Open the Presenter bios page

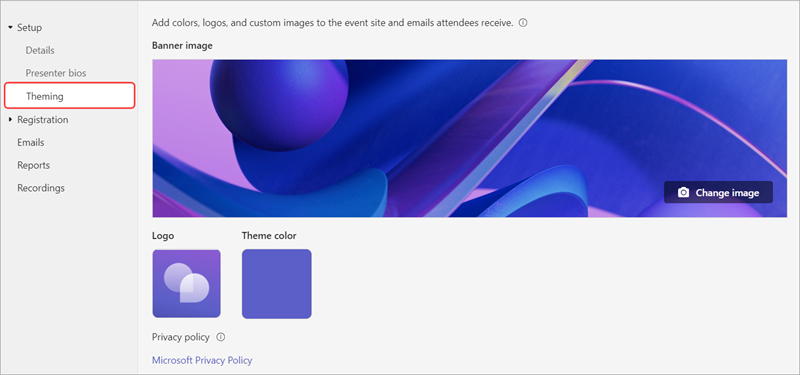(56, 73)
